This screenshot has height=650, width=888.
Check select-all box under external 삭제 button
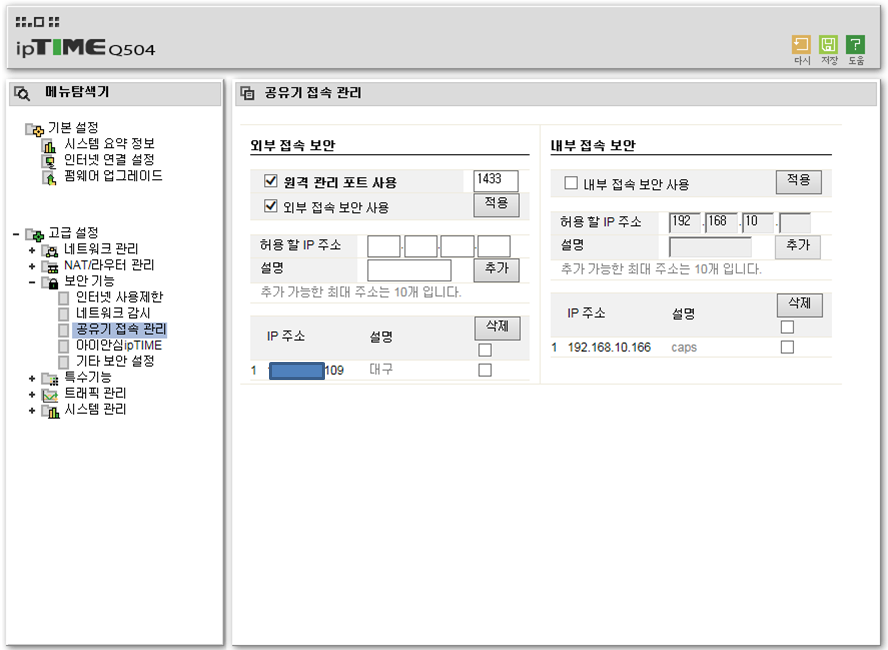[485, 350]
